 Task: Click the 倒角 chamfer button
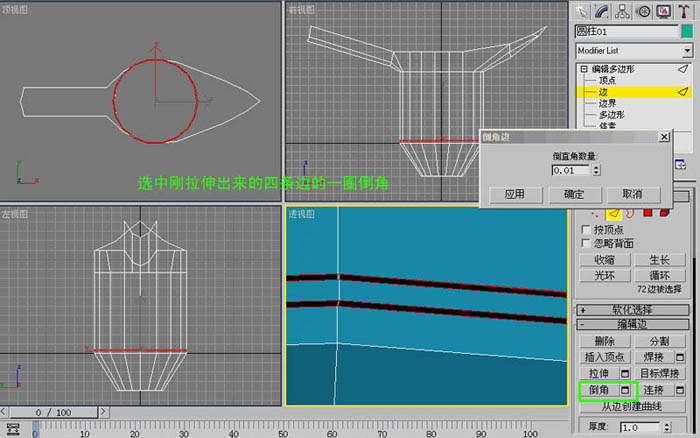(x=599, y=390)
